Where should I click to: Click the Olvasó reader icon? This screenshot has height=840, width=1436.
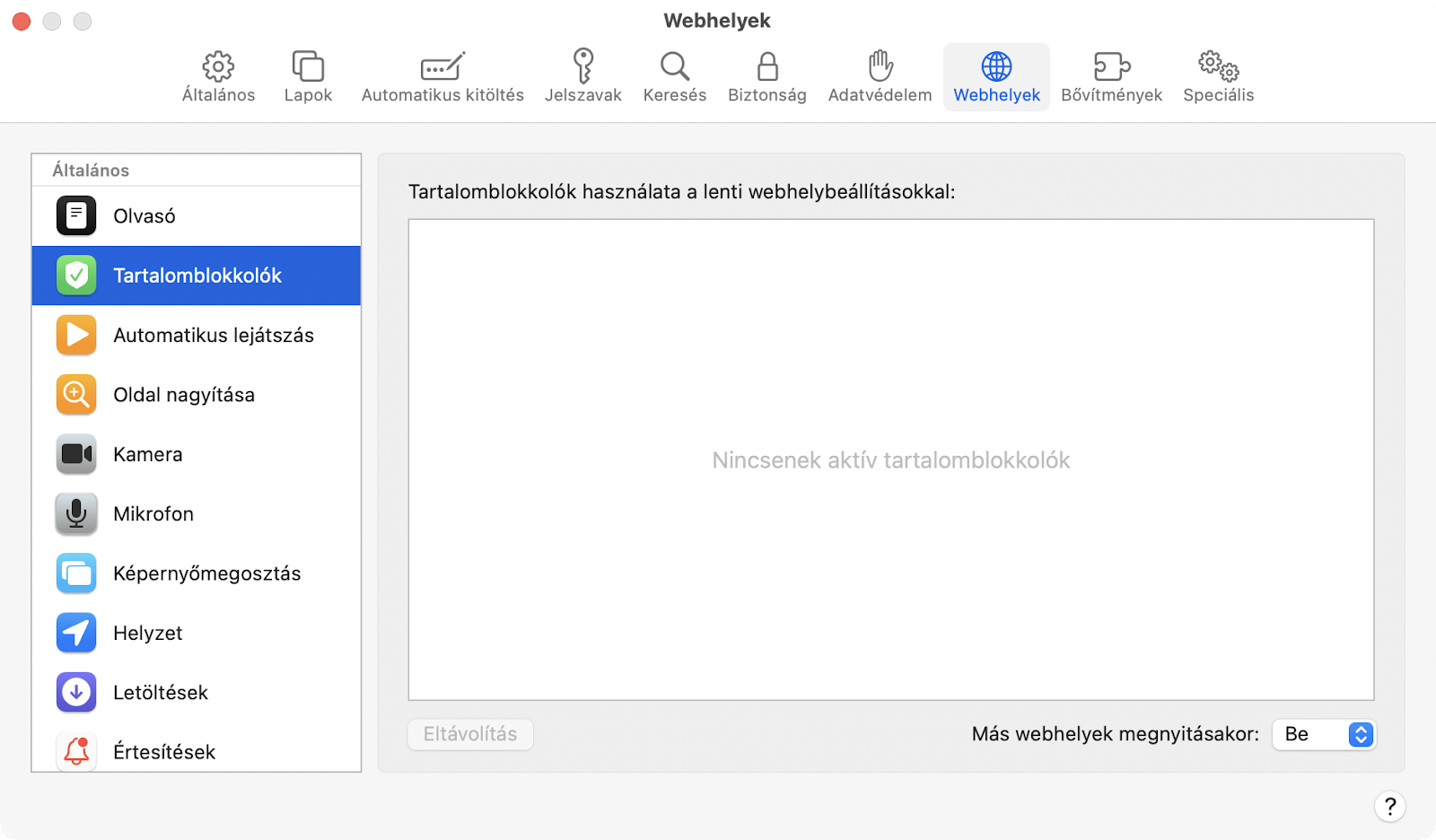click(x=76, y=216)
